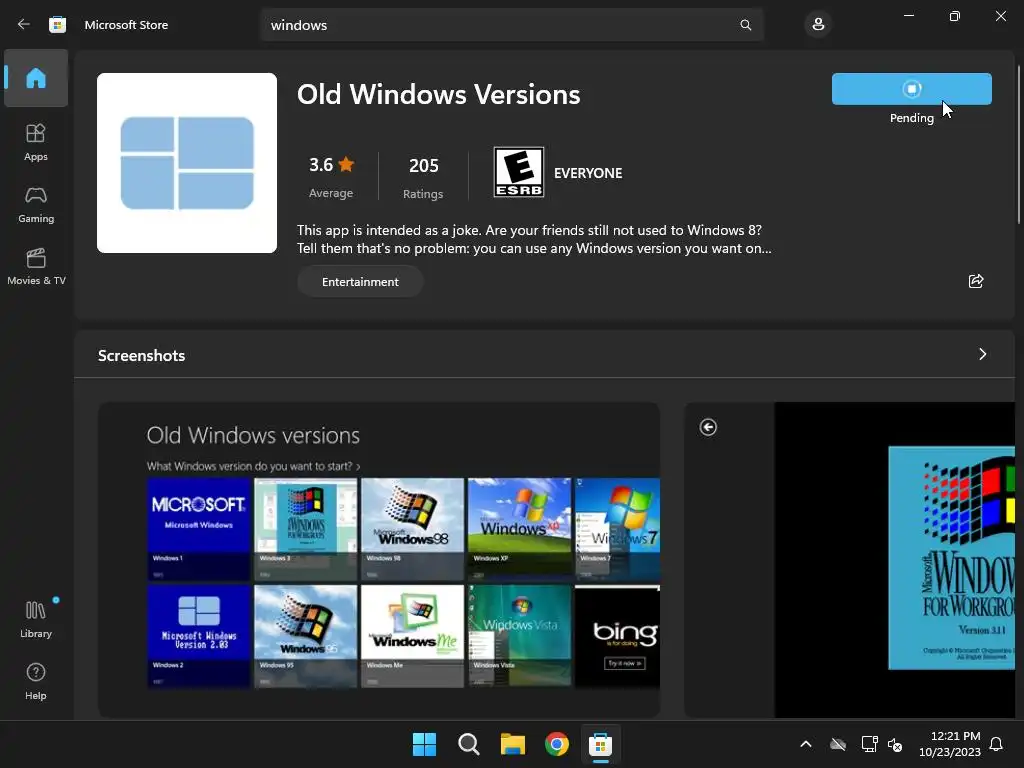Screen dimensions: 1024x768
Task: Open the Windows Start menu
Action: coord(424,744)
